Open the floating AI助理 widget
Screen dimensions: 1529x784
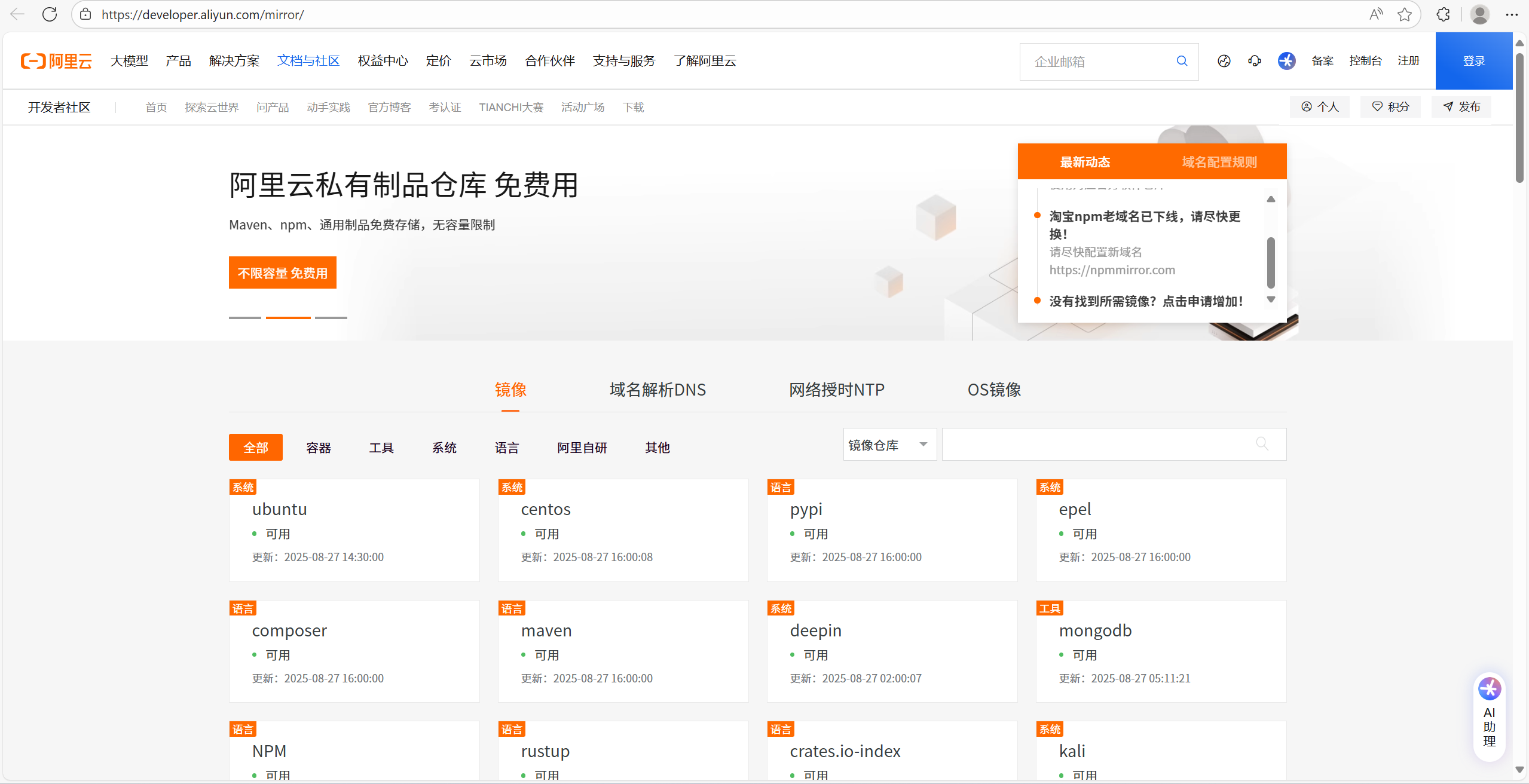1489,717
